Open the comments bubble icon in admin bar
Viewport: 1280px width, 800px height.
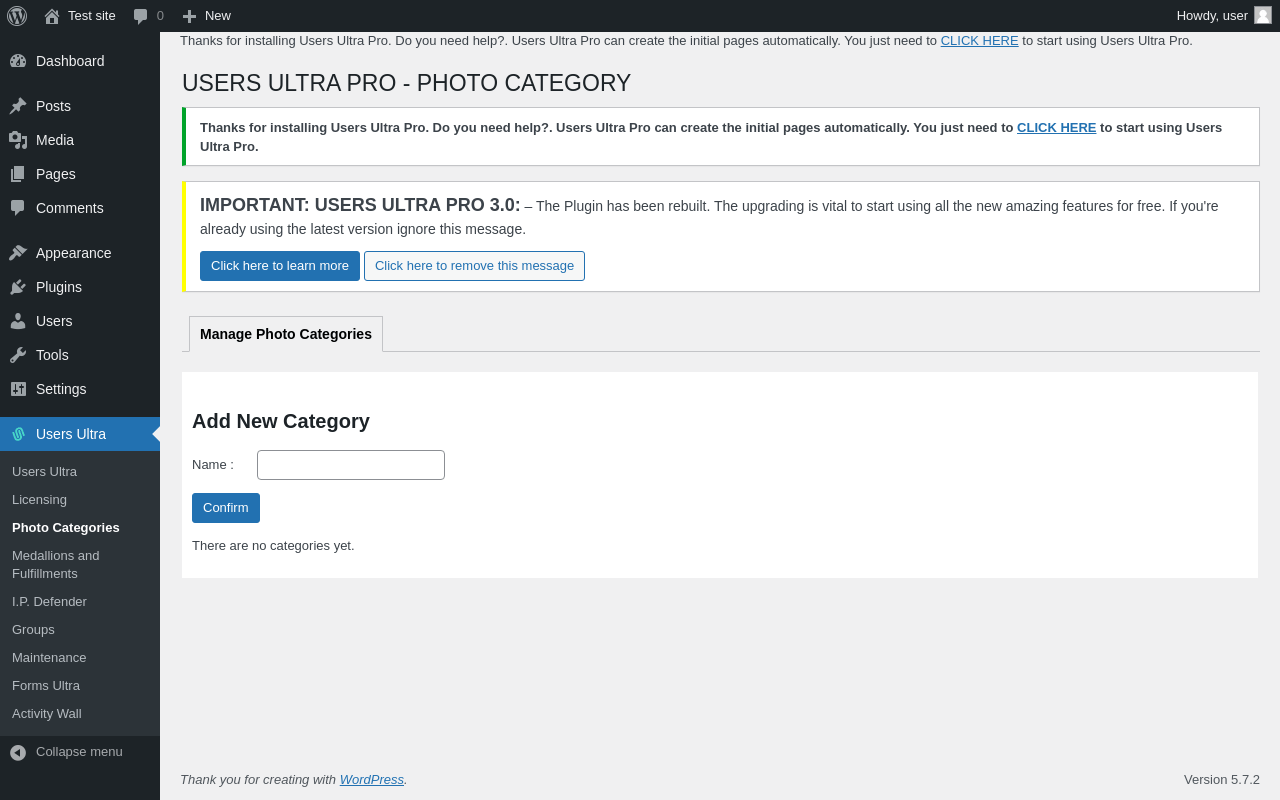tap(141, 16)
